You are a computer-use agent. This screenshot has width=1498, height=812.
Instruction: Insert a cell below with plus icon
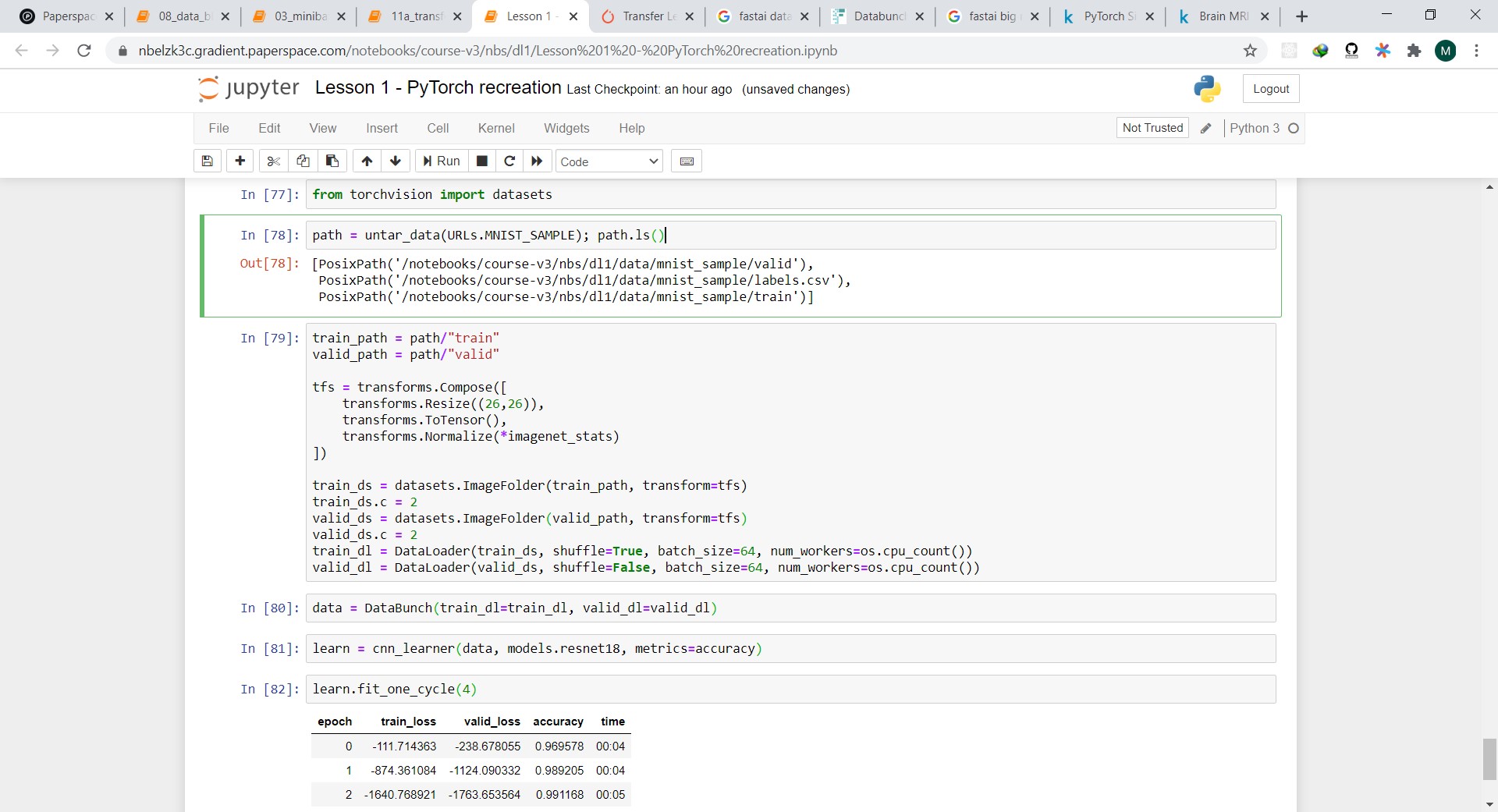[240, 161]
